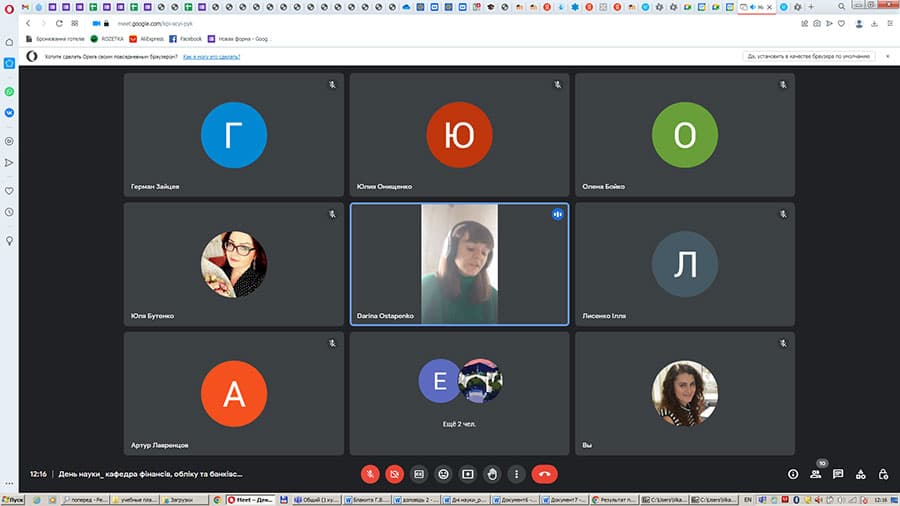Open the Загрузки taskbar folder
Image resolution: width=900 pixels, height=506 pixels.
185,500
